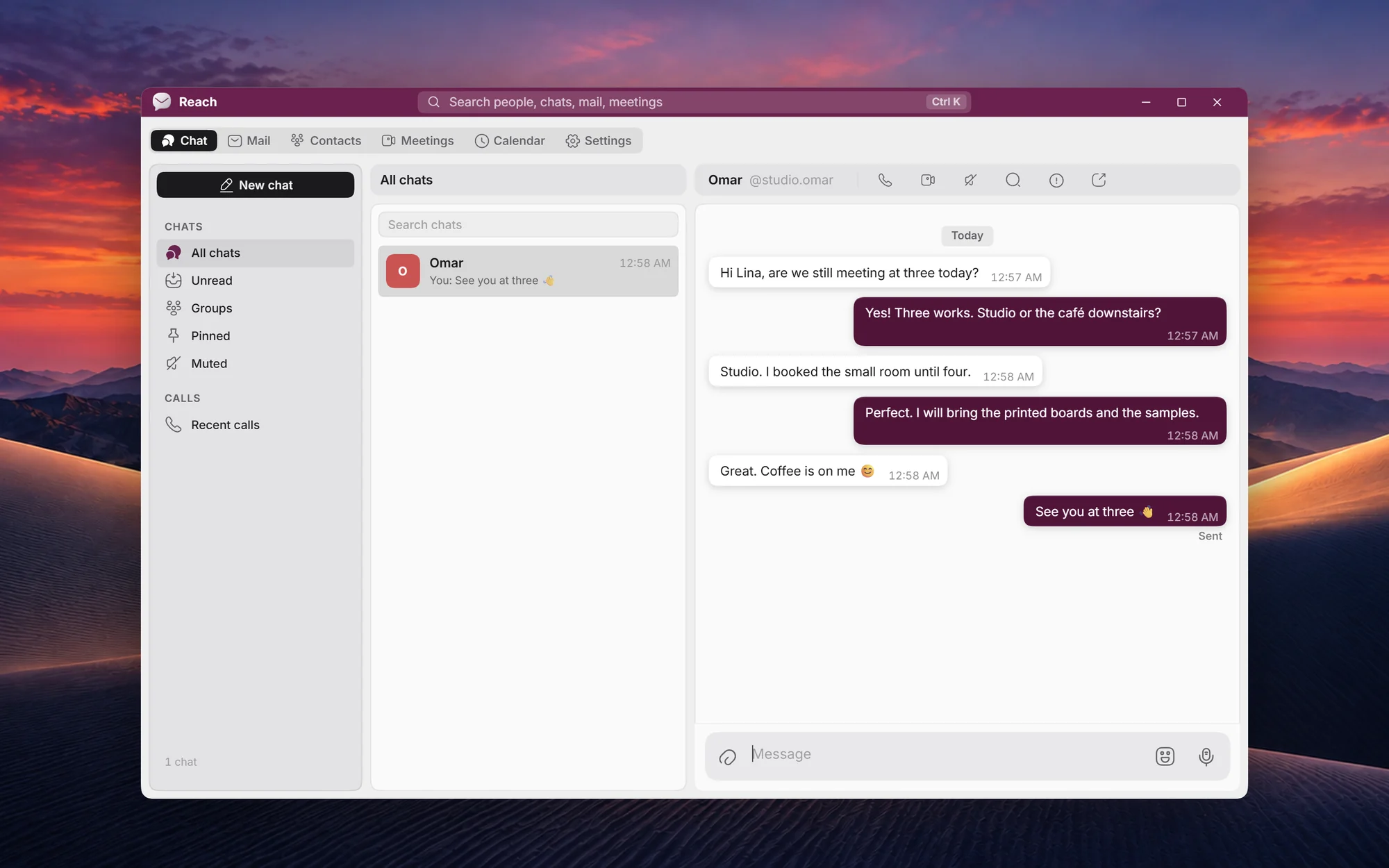Click message 'Studio. I booked the small room'
The width and height of the screenshot is (1389, 868).
(x=875, y=372)
